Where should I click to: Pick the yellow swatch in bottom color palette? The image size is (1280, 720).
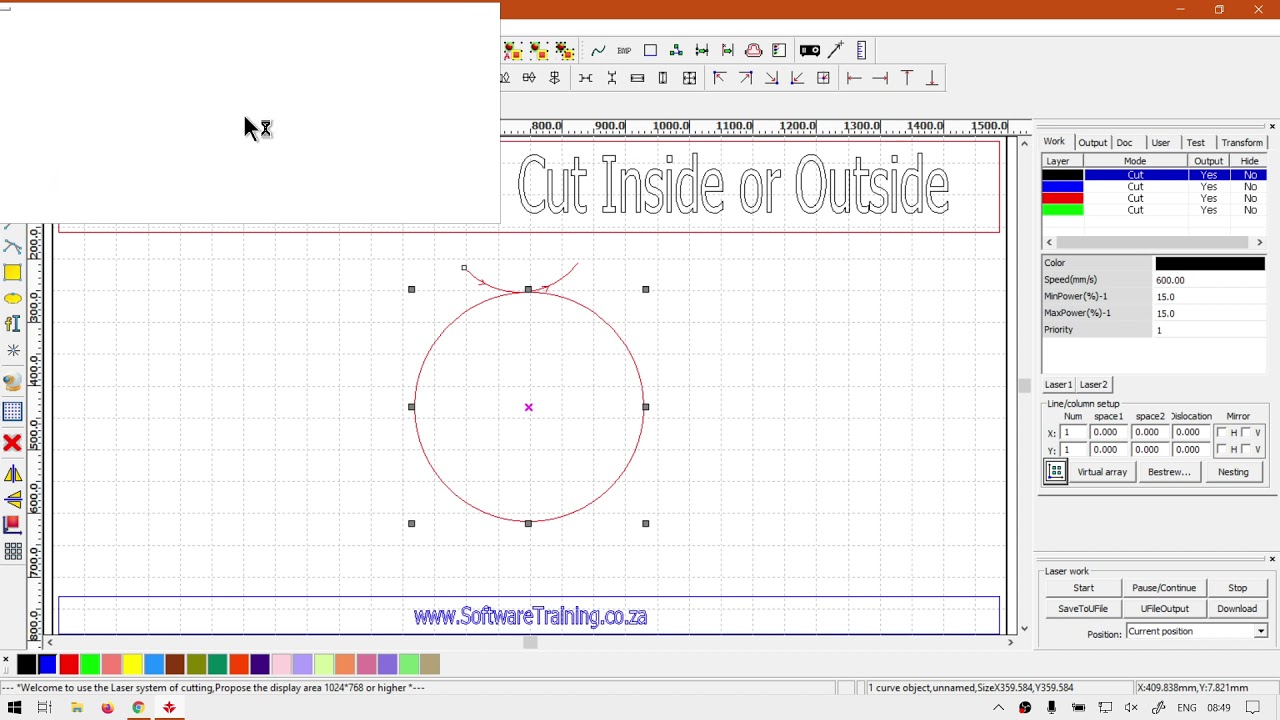pyautogui.click(x=132, y=664)
